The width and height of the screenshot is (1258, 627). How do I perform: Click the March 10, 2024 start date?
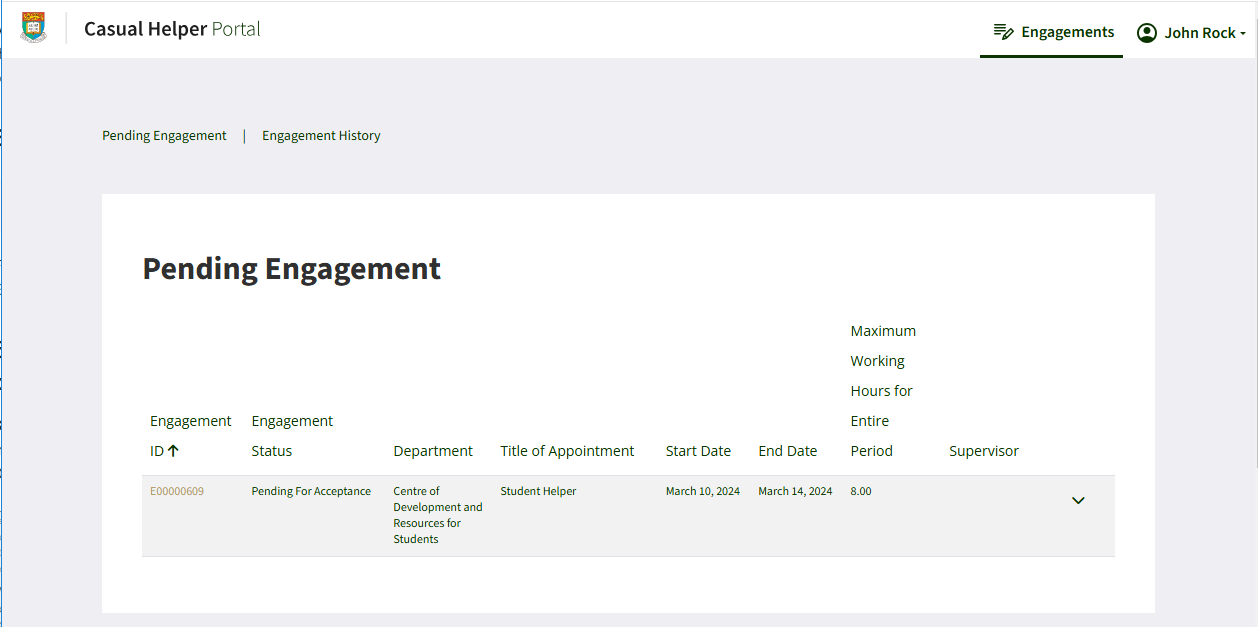coord(703,491)
